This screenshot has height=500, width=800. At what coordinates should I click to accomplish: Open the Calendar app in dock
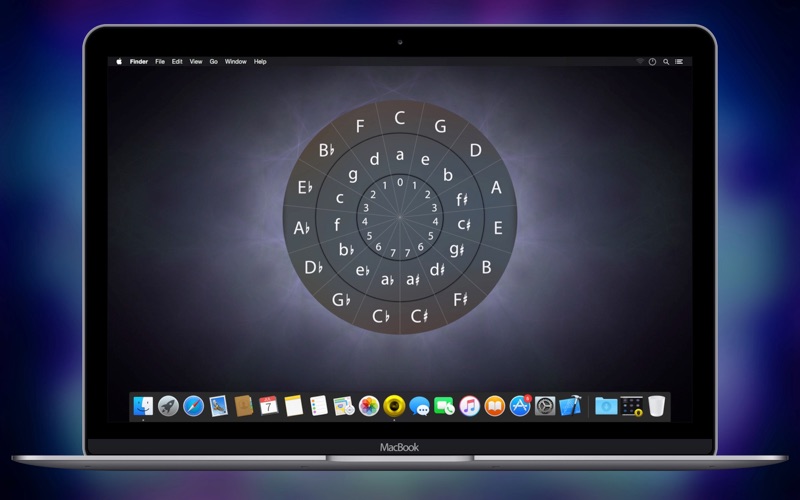(x=268, y=406)
